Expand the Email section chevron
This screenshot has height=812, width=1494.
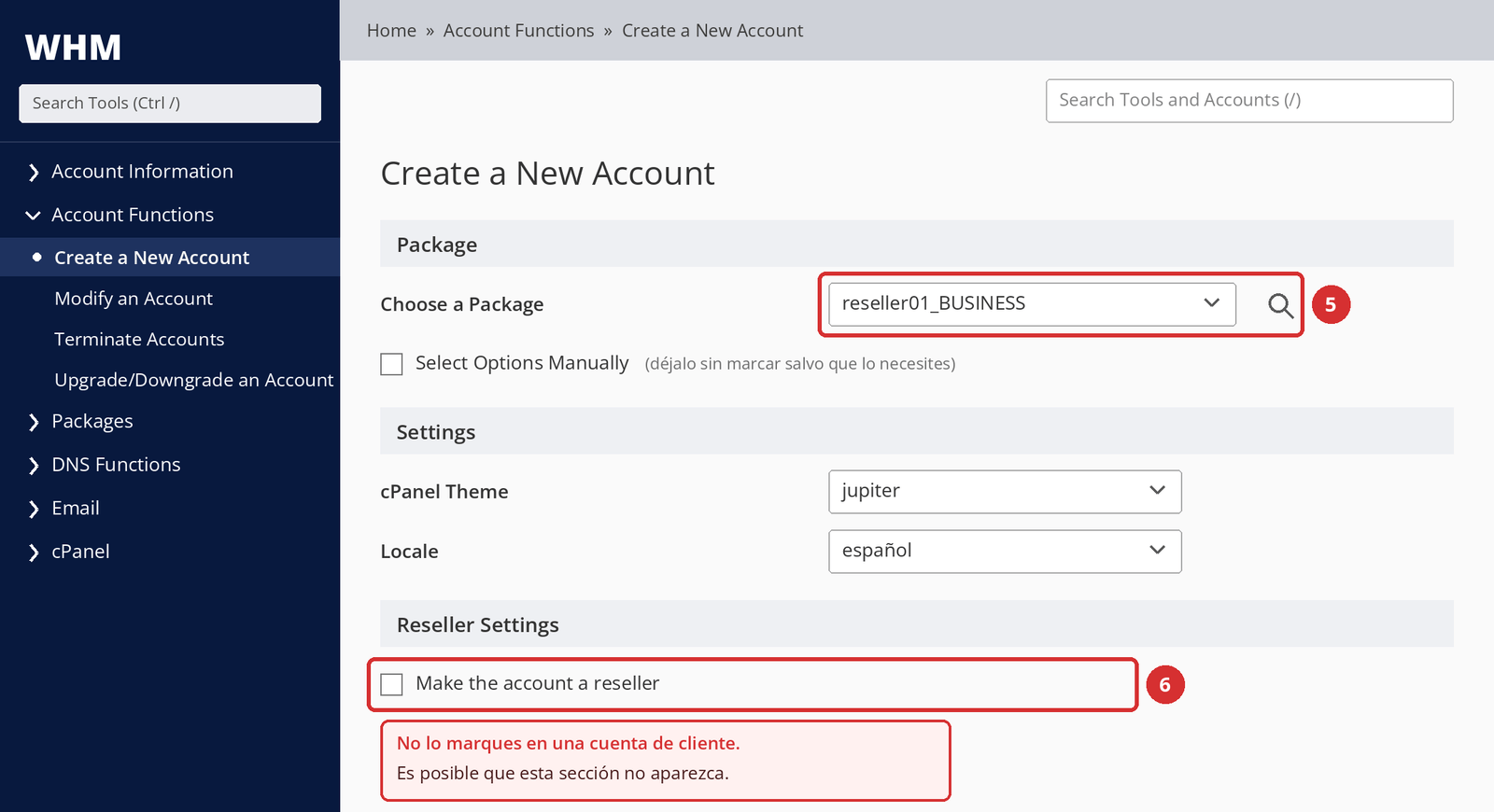pyautogui.click(x=34, y=509)
